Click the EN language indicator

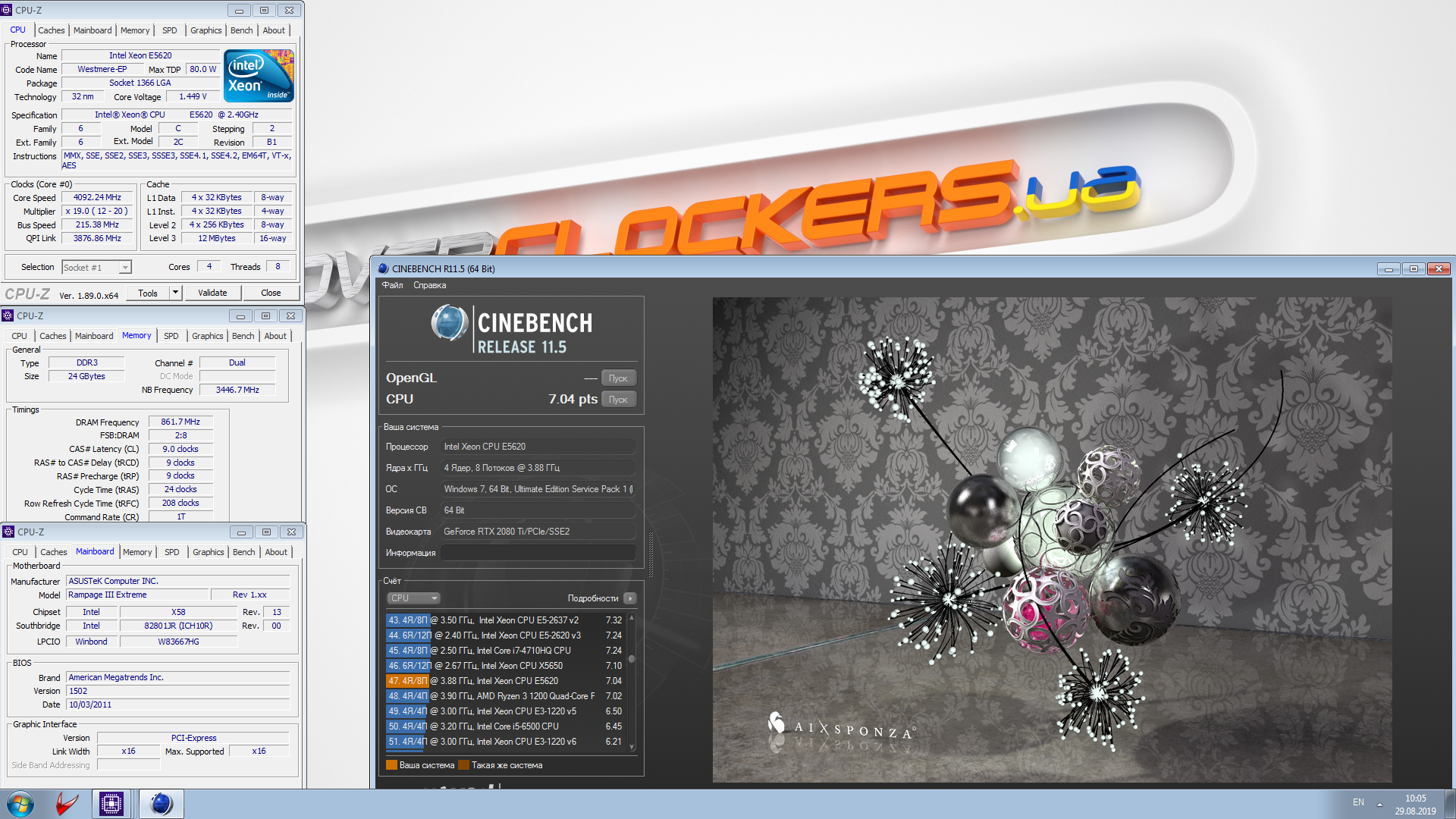1358,802
